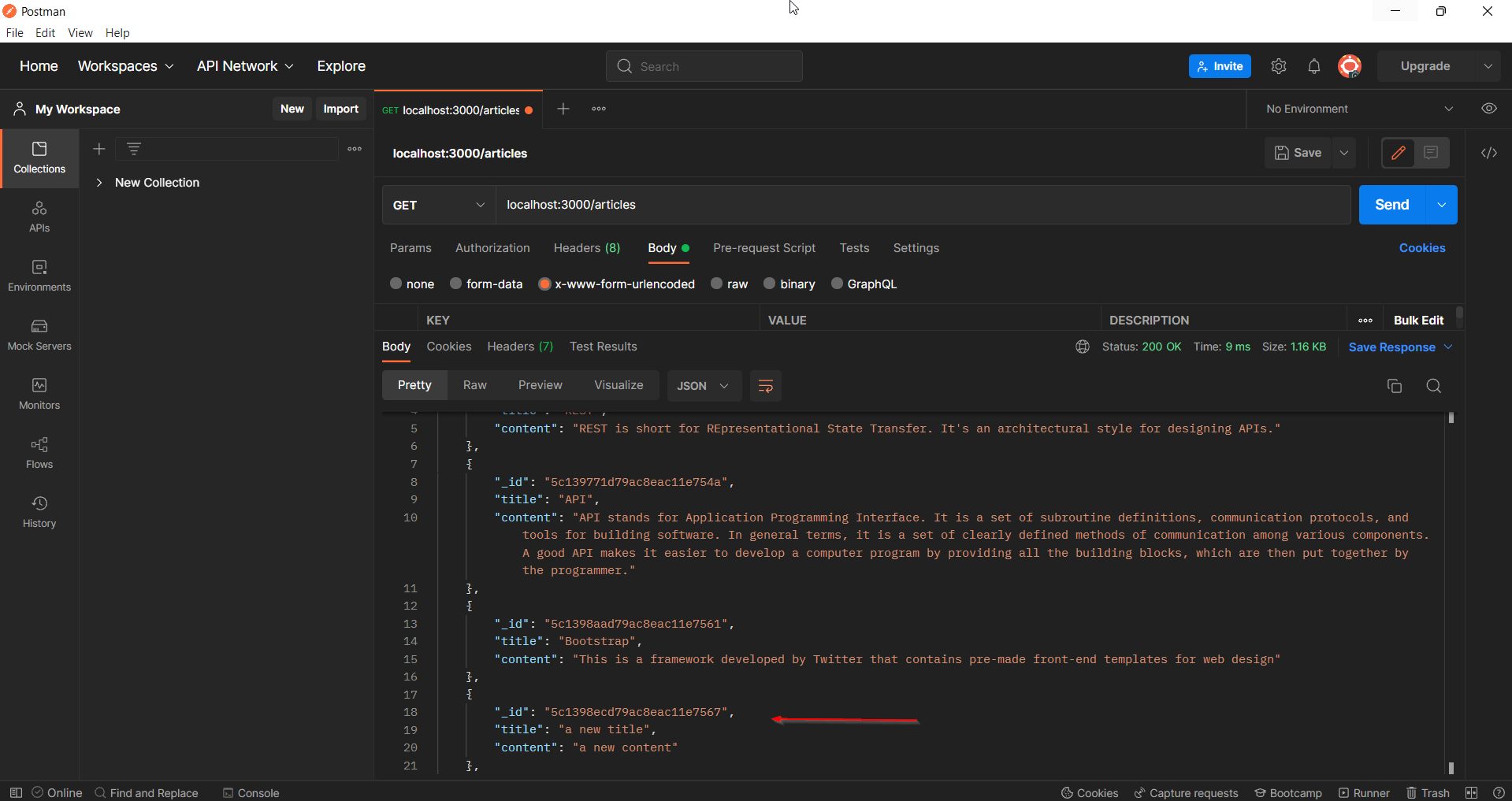Image resolution: width=1512 pixels, height=801 pixels.
Task: Open the GET method dropdown
Action: (x=481, y=205)
